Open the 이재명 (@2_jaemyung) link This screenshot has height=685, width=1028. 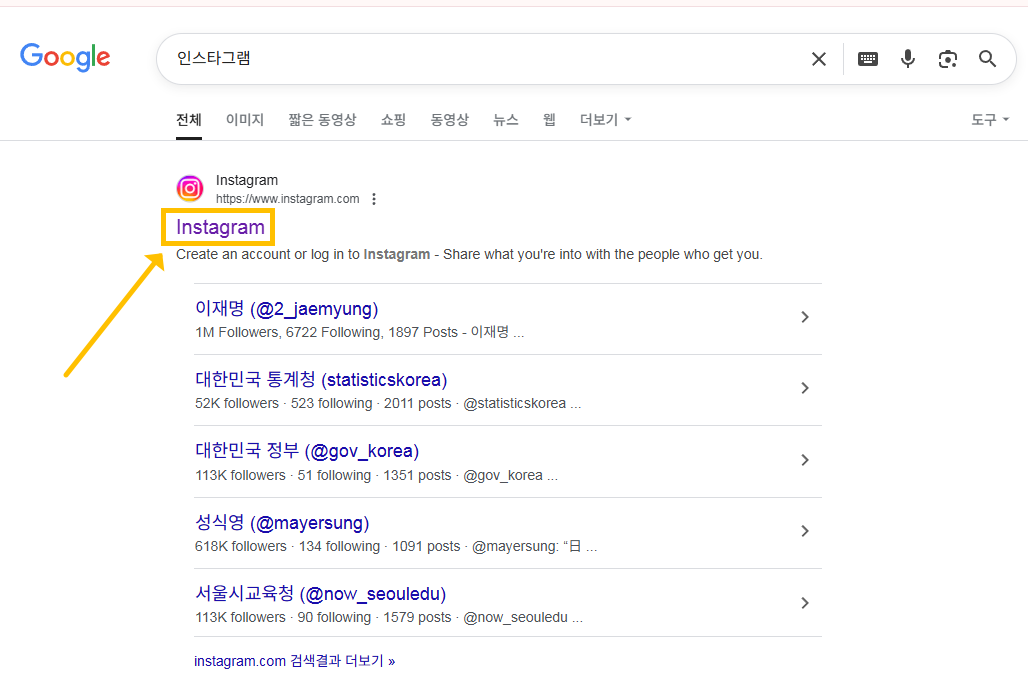(x=287, y=309)
